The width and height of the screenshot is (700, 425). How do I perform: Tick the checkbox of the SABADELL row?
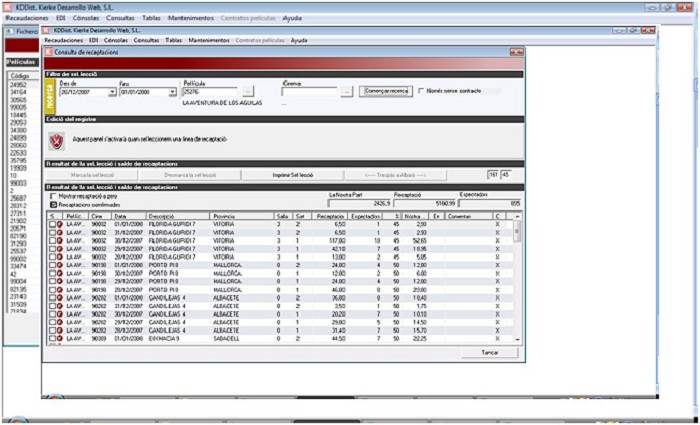pyautogui.click(x=52, y=339)
